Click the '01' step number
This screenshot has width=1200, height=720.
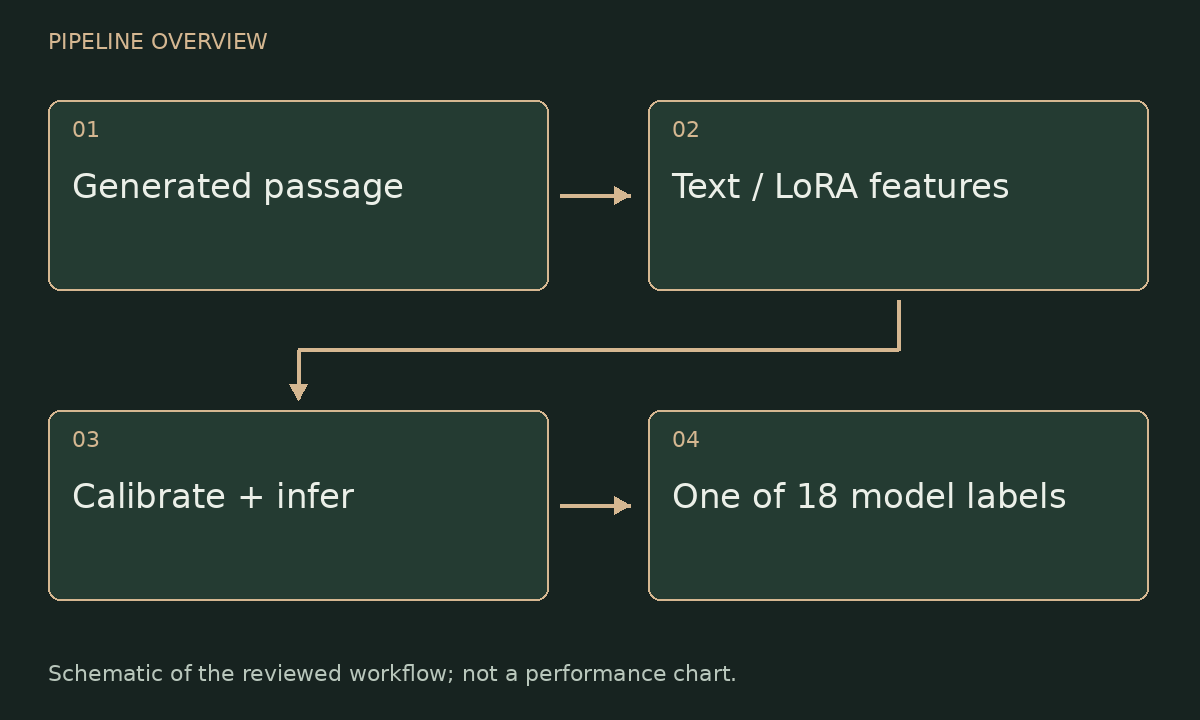point(86,130)
